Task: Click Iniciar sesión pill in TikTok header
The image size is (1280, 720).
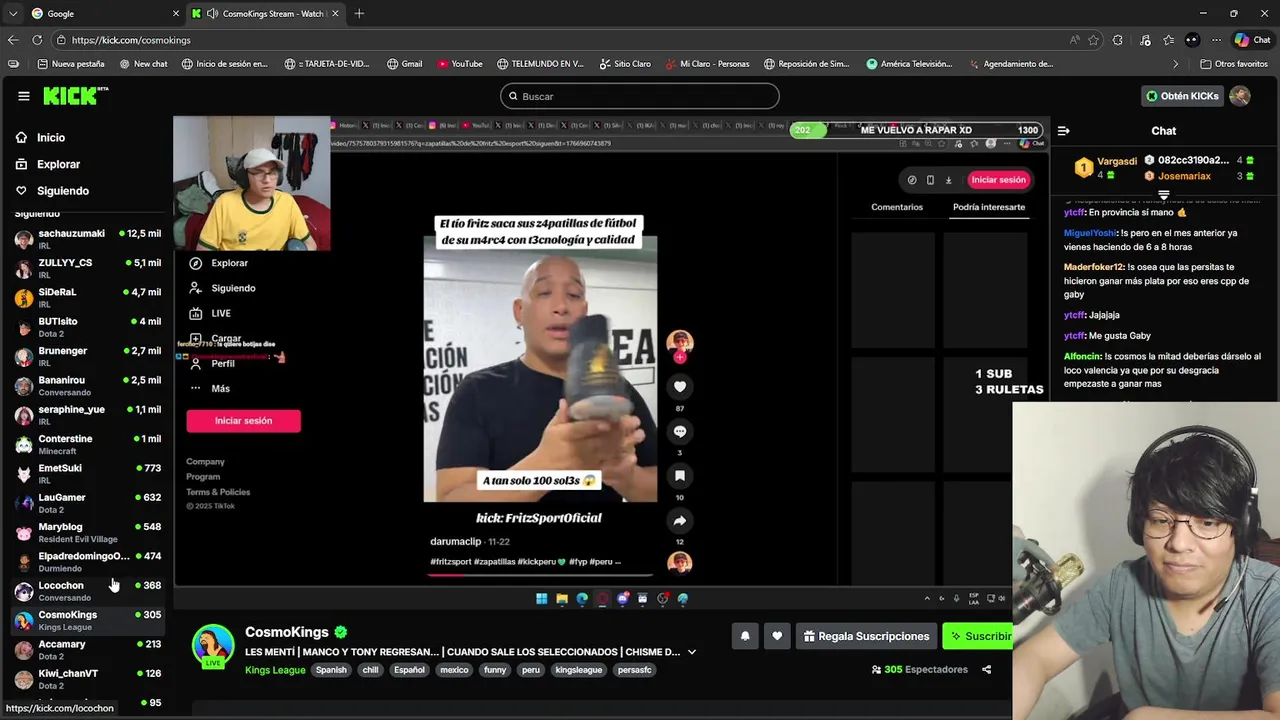Action: click(998, 180)
